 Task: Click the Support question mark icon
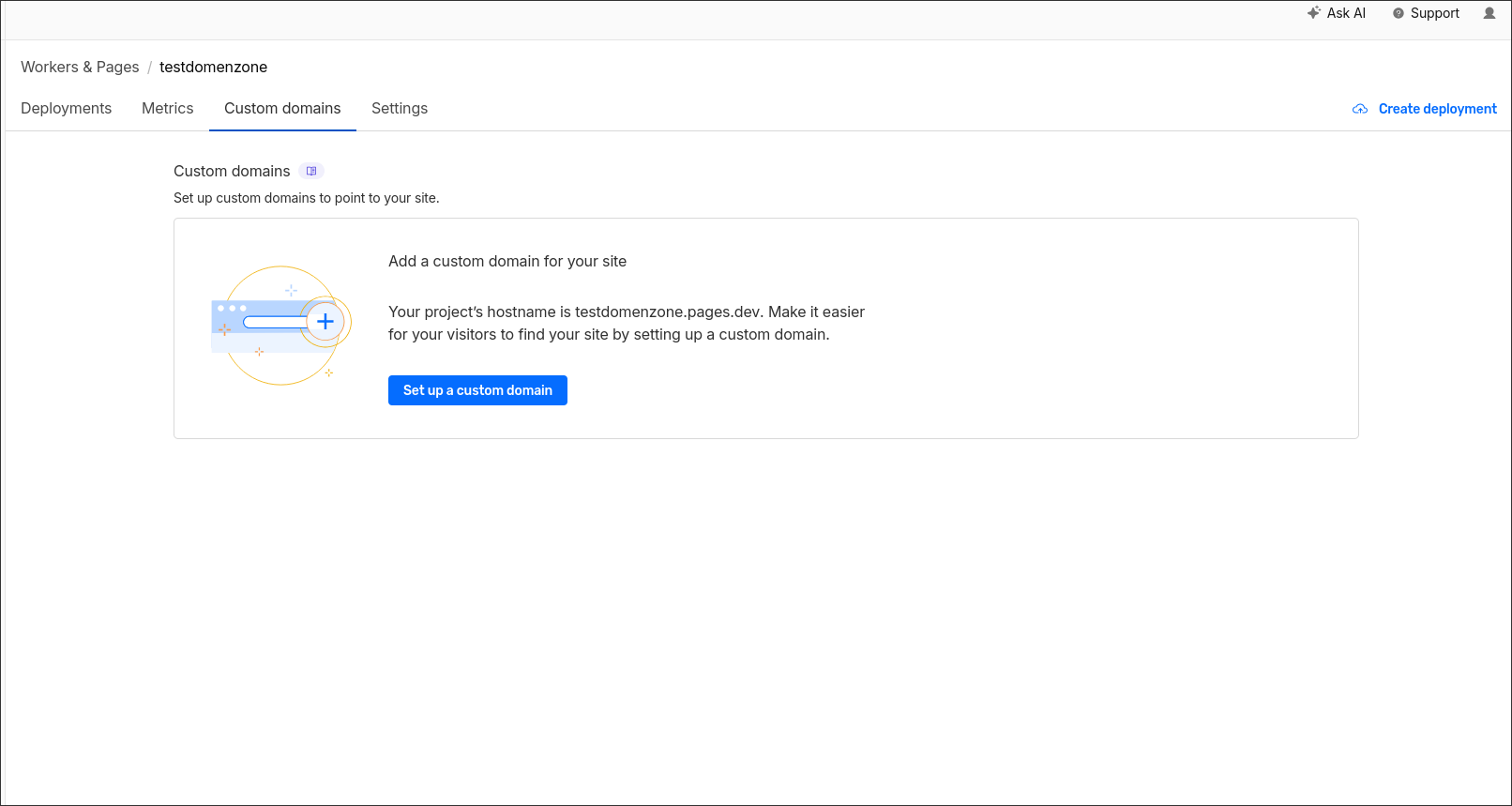(x=1399, y=13)
